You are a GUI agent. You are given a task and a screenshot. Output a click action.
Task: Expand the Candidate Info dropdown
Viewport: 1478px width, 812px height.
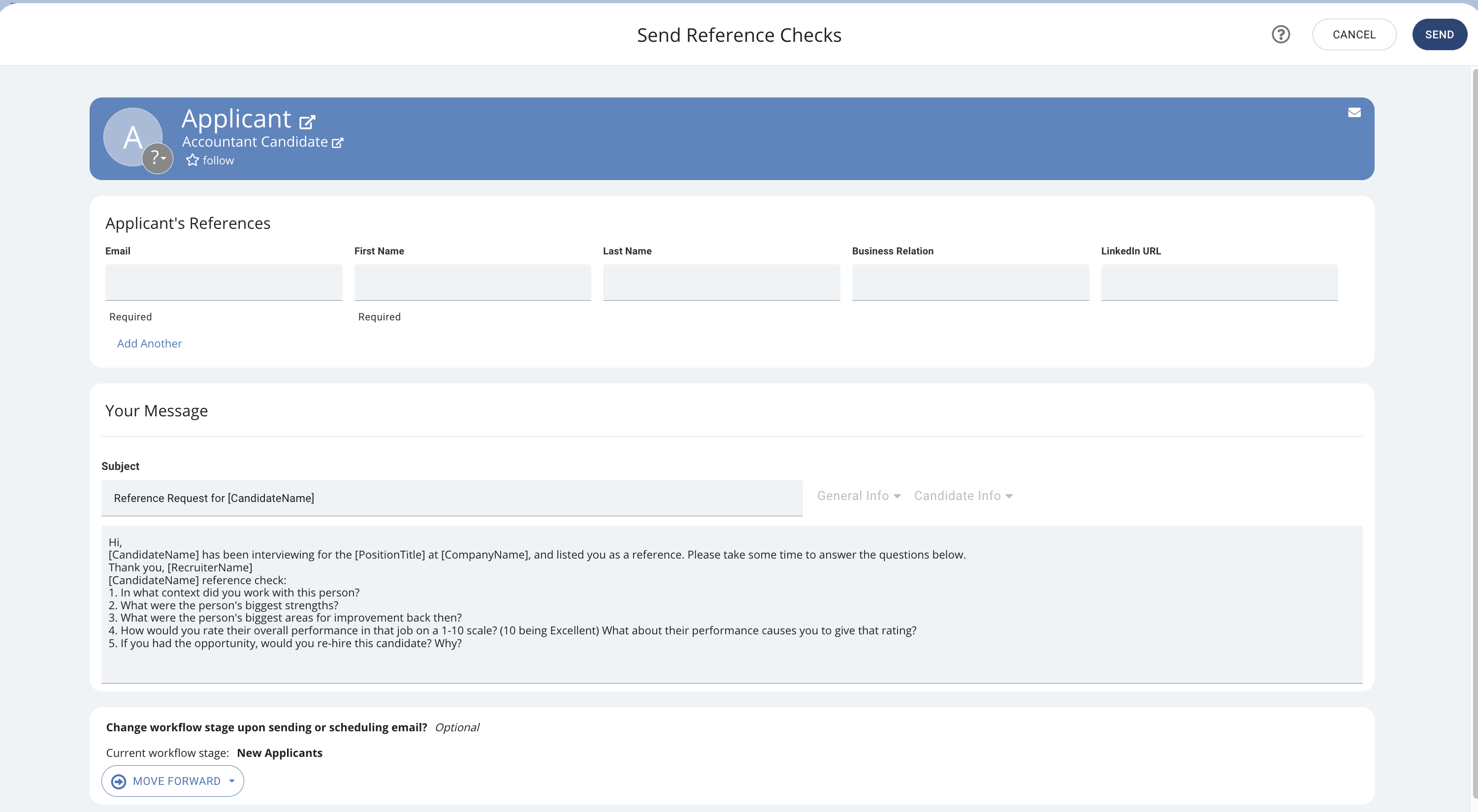[x=964, y=496]
